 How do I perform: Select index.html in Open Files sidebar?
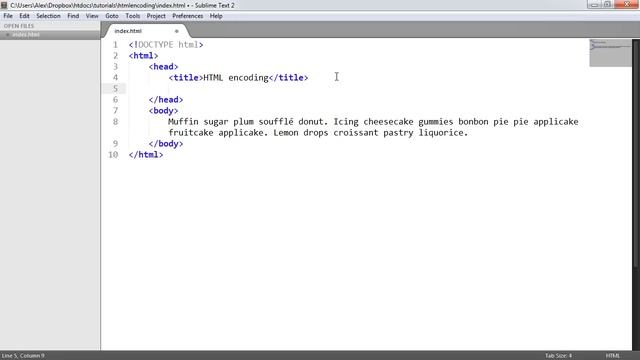(x=50, y=35)
